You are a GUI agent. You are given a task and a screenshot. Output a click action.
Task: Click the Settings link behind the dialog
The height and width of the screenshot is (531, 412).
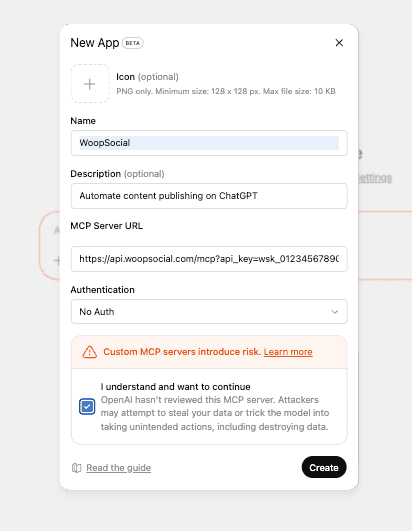coord(375,177)
